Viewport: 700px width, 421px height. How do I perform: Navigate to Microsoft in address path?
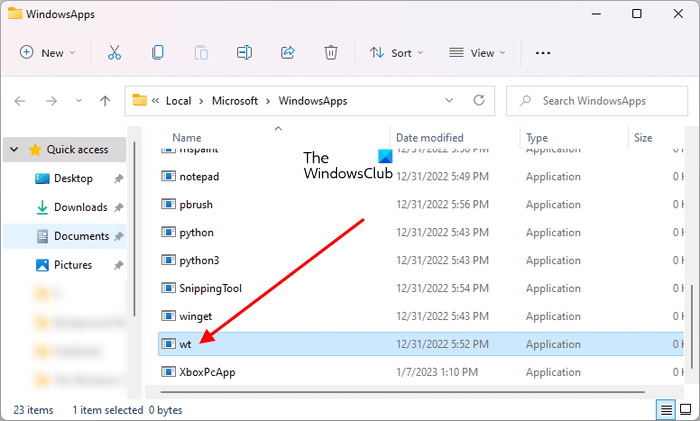point(235,101)
